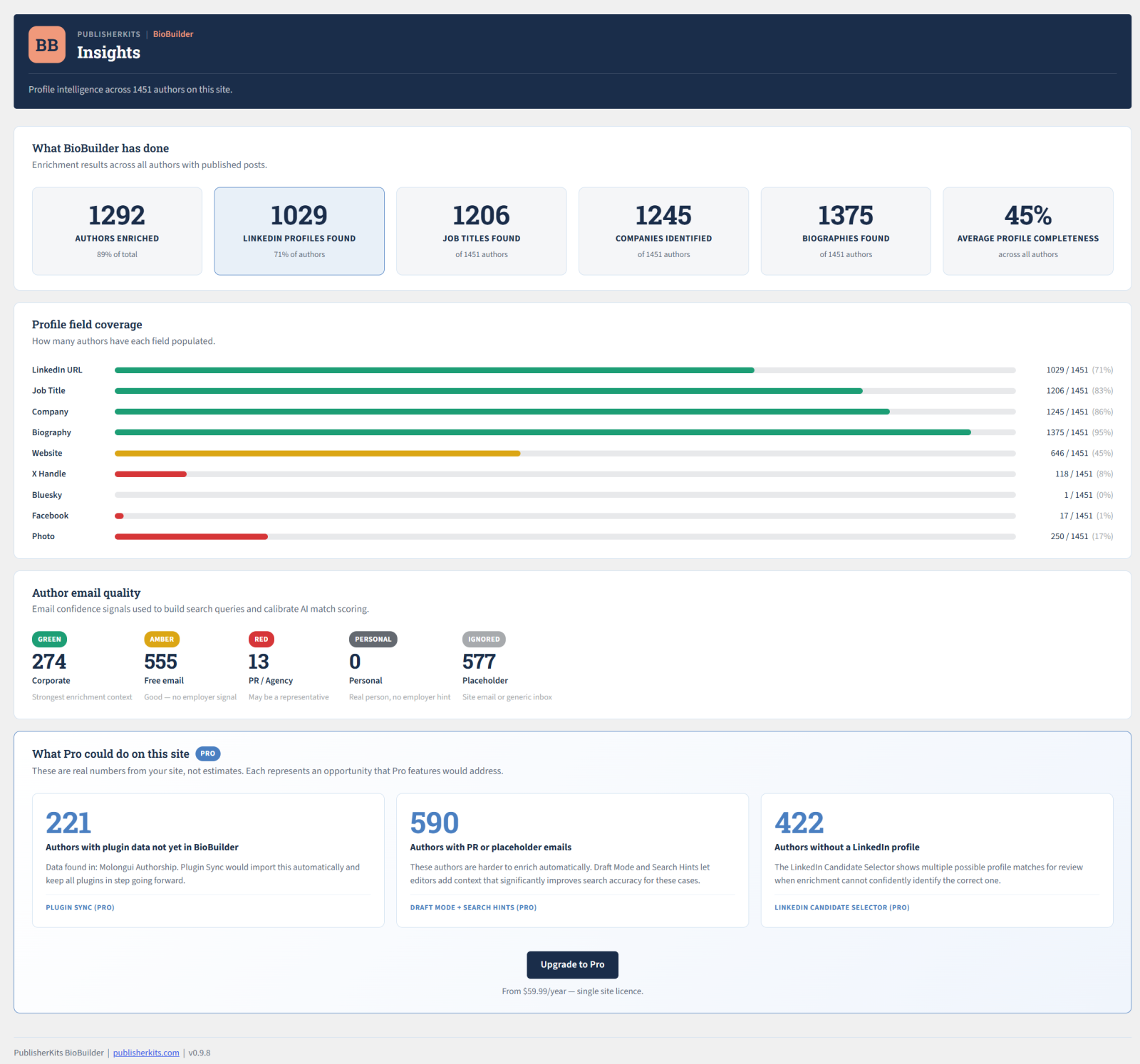Click the 590 PR or placeholder emails number
The image size is (1140, 1064).
[435, 823]
